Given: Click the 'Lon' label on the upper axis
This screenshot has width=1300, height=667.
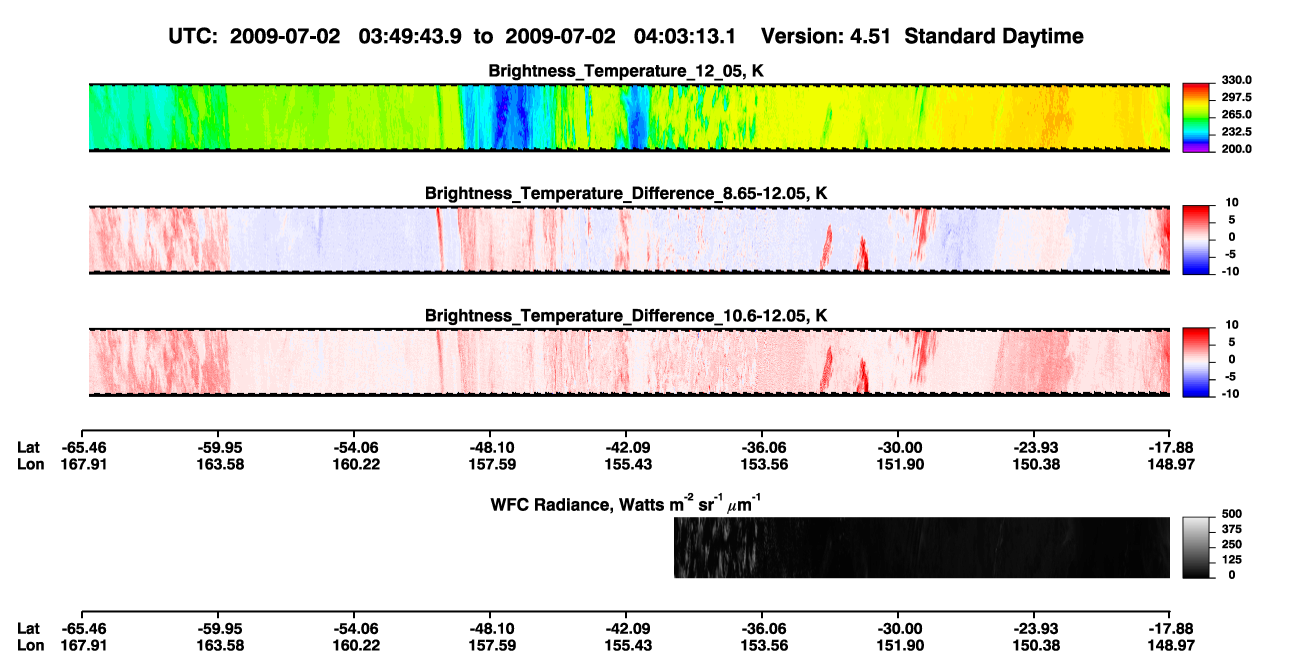Looking at the screenshot, I should pos(30,465).
